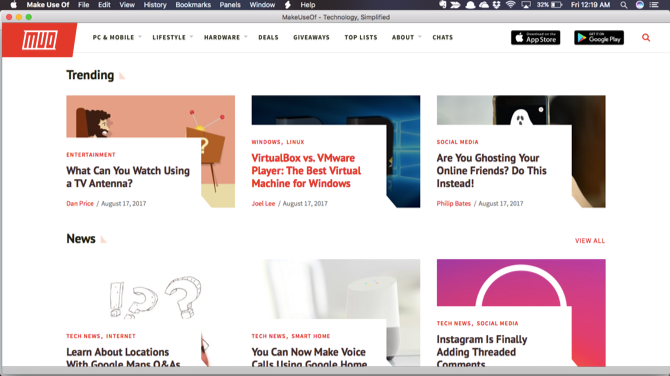Click Social Media tag on Instagram story
The height and width of the screenshot is (376, 670).
click(x=497, y=323)
